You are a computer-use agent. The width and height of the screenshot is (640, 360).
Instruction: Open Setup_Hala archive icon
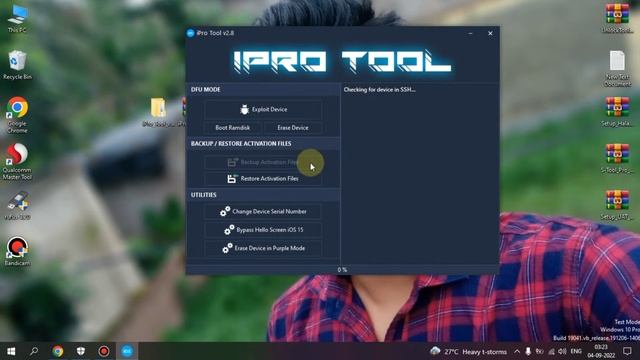click(x=617, y=111)
